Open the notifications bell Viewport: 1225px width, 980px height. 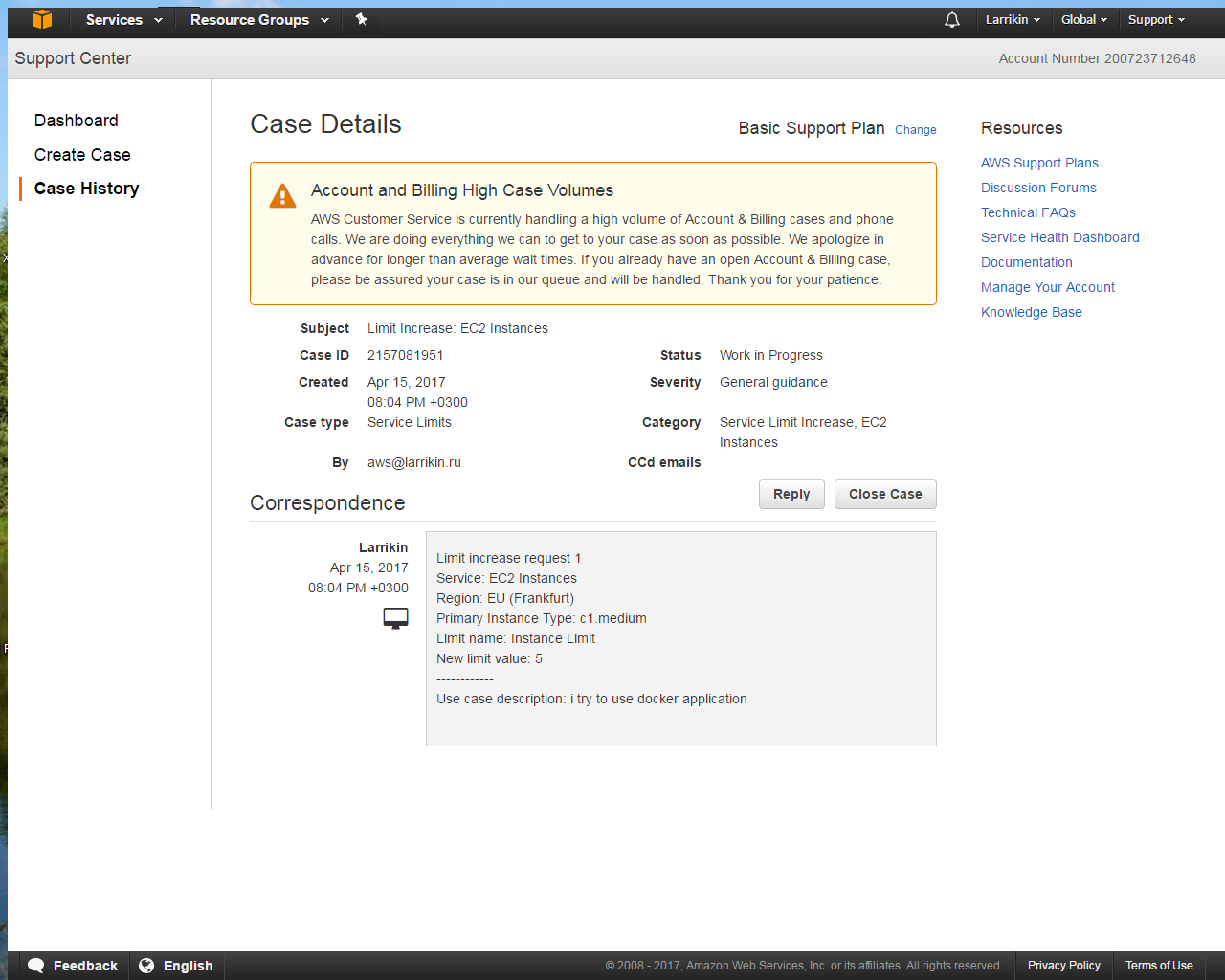(x=951, y=20)
